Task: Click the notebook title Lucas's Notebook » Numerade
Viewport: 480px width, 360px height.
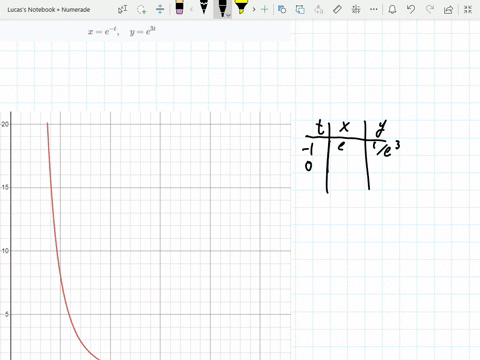Action: click(x=49, y=10)
